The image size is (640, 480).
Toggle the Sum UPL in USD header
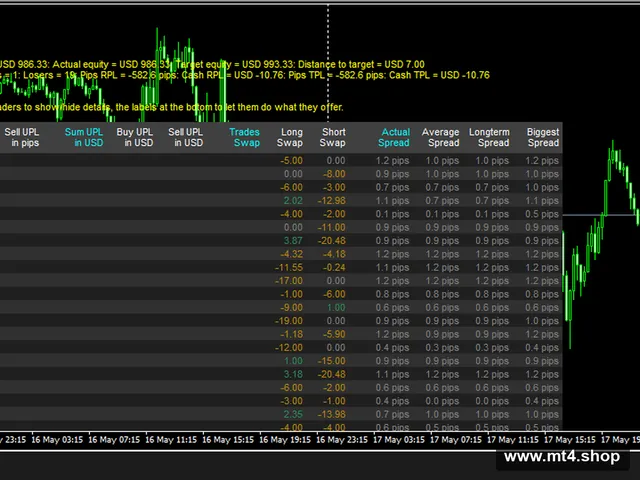[84, 138]
